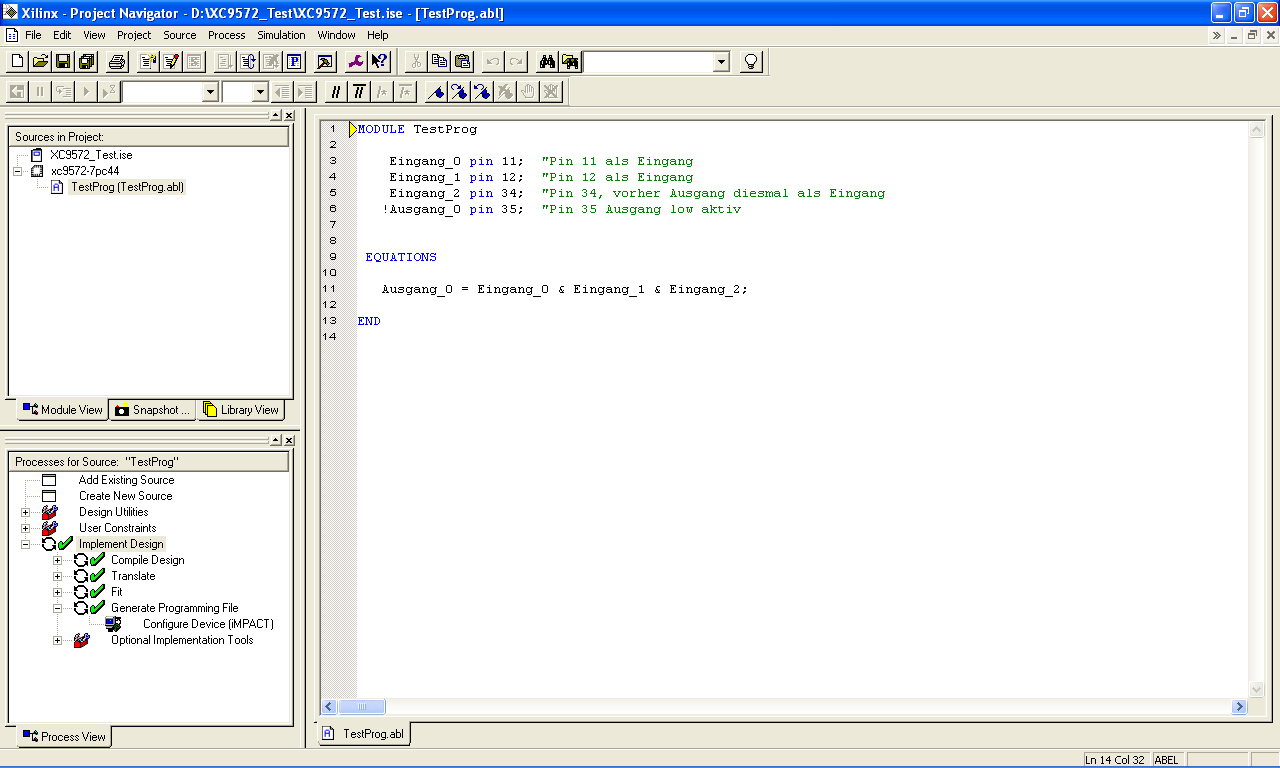The width and height of the screenshot is (1280, 768).
Task: Click the blue P properties toolbar icon
Action: [295, 62]
